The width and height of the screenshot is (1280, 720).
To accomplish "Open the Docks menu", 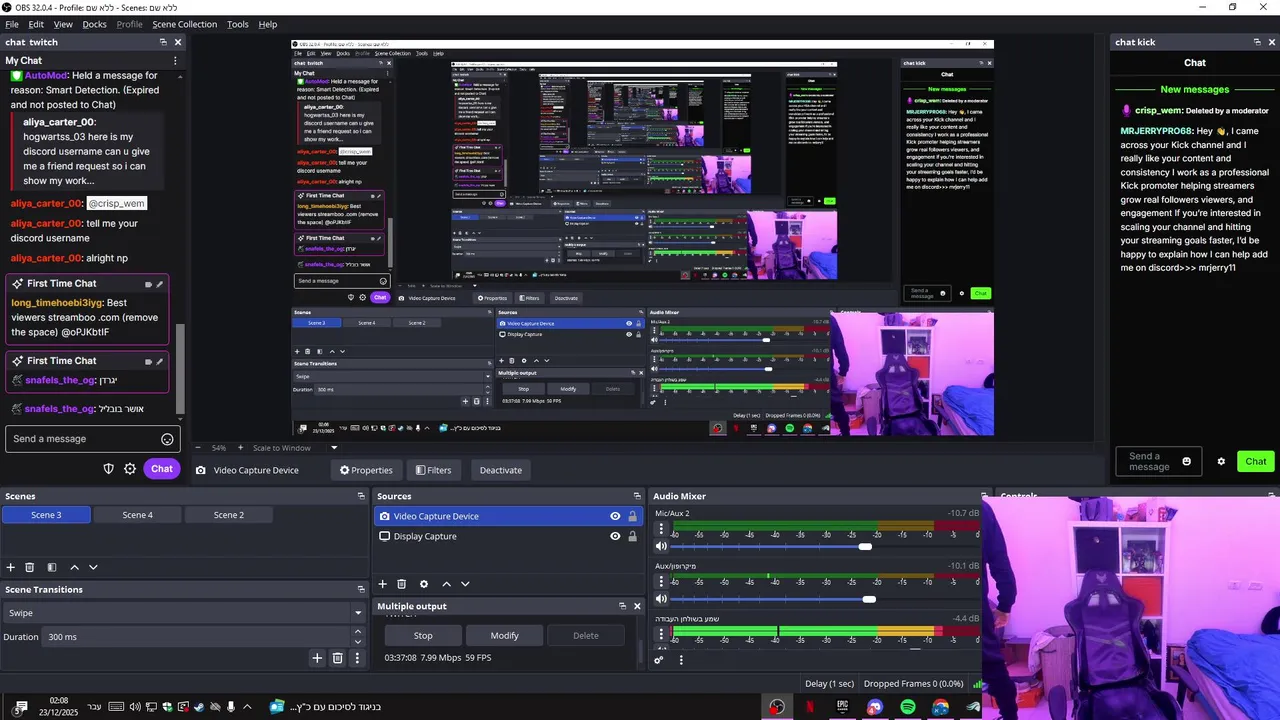I will (94, 24).
